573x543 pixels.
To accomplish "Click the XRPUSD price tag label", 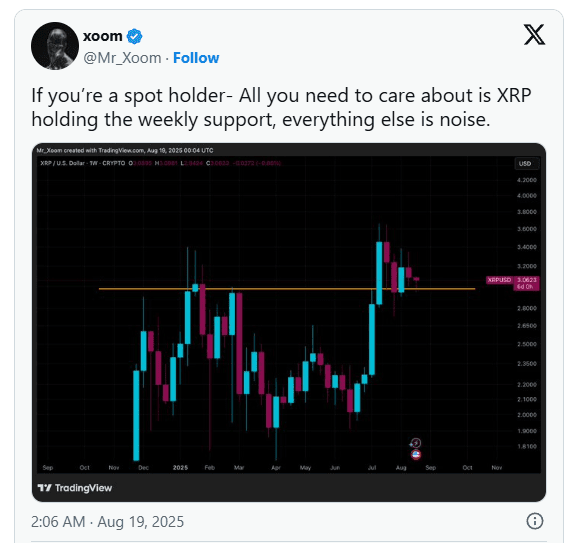I will pos(500,280).
